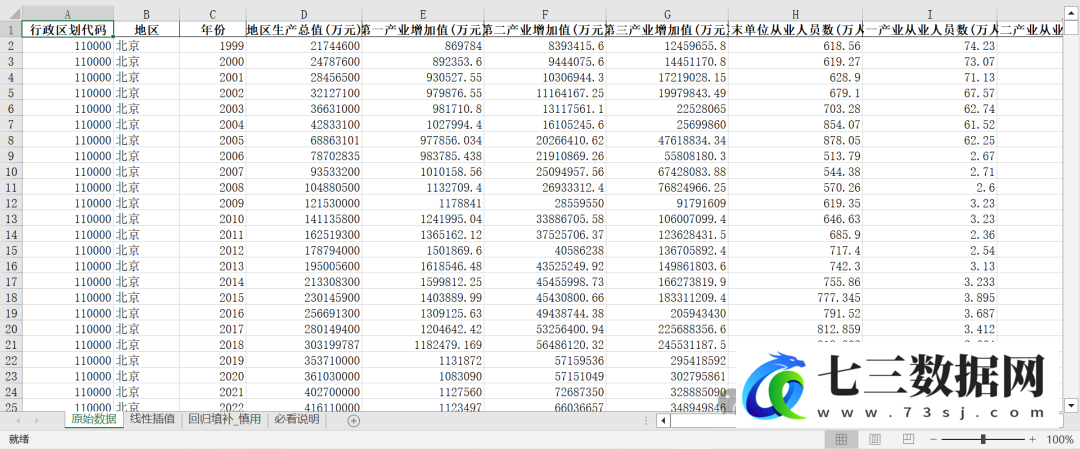Switch to Normal view icon in status bar
Screen dimensions: 1080x449
point(841,439)
